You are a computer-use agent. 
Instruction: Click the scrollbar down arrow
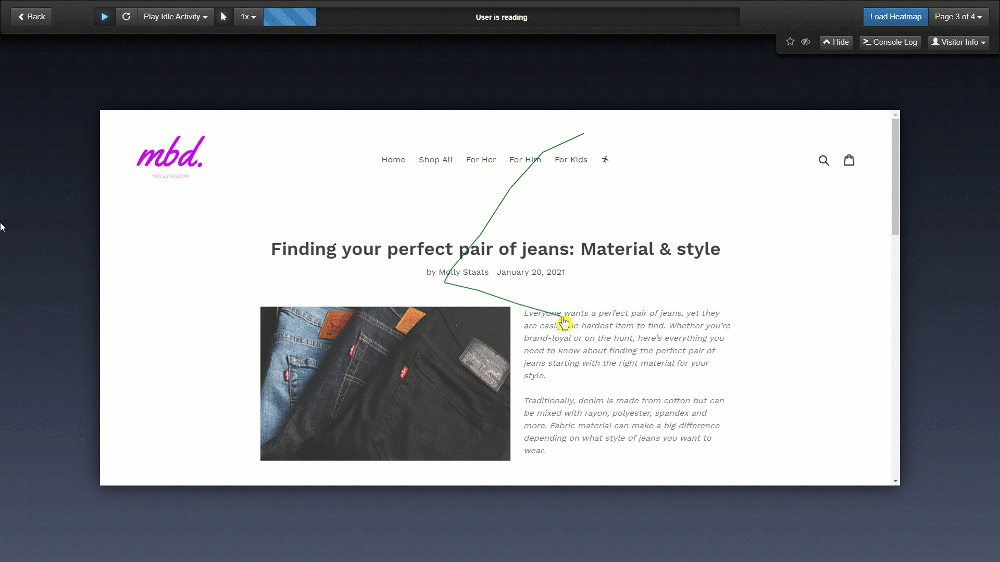[895, 481]
